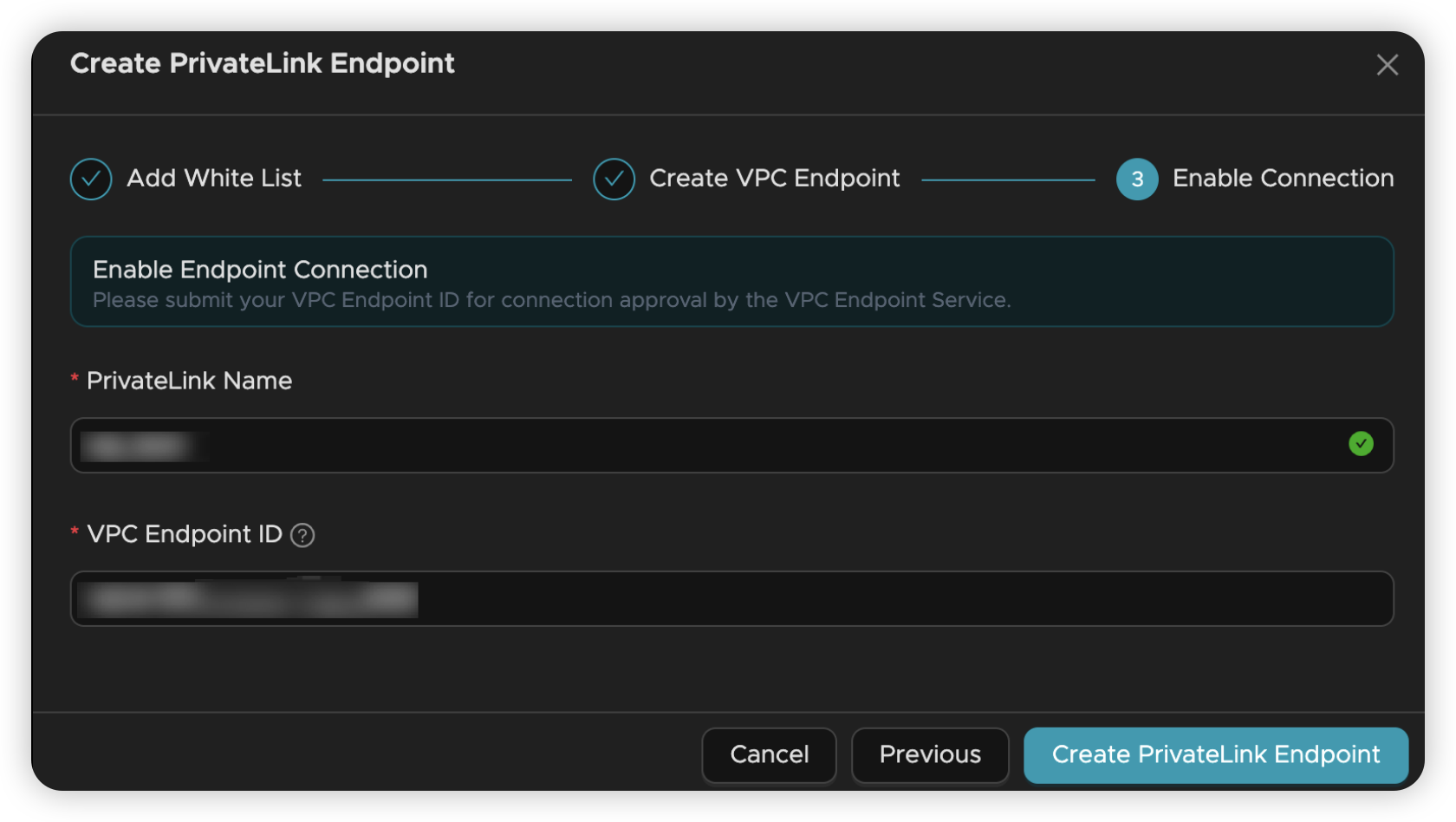Submit with Create PrivateLink Endpoint button
The image size is (1456, 822).
tap(1215, 754)
